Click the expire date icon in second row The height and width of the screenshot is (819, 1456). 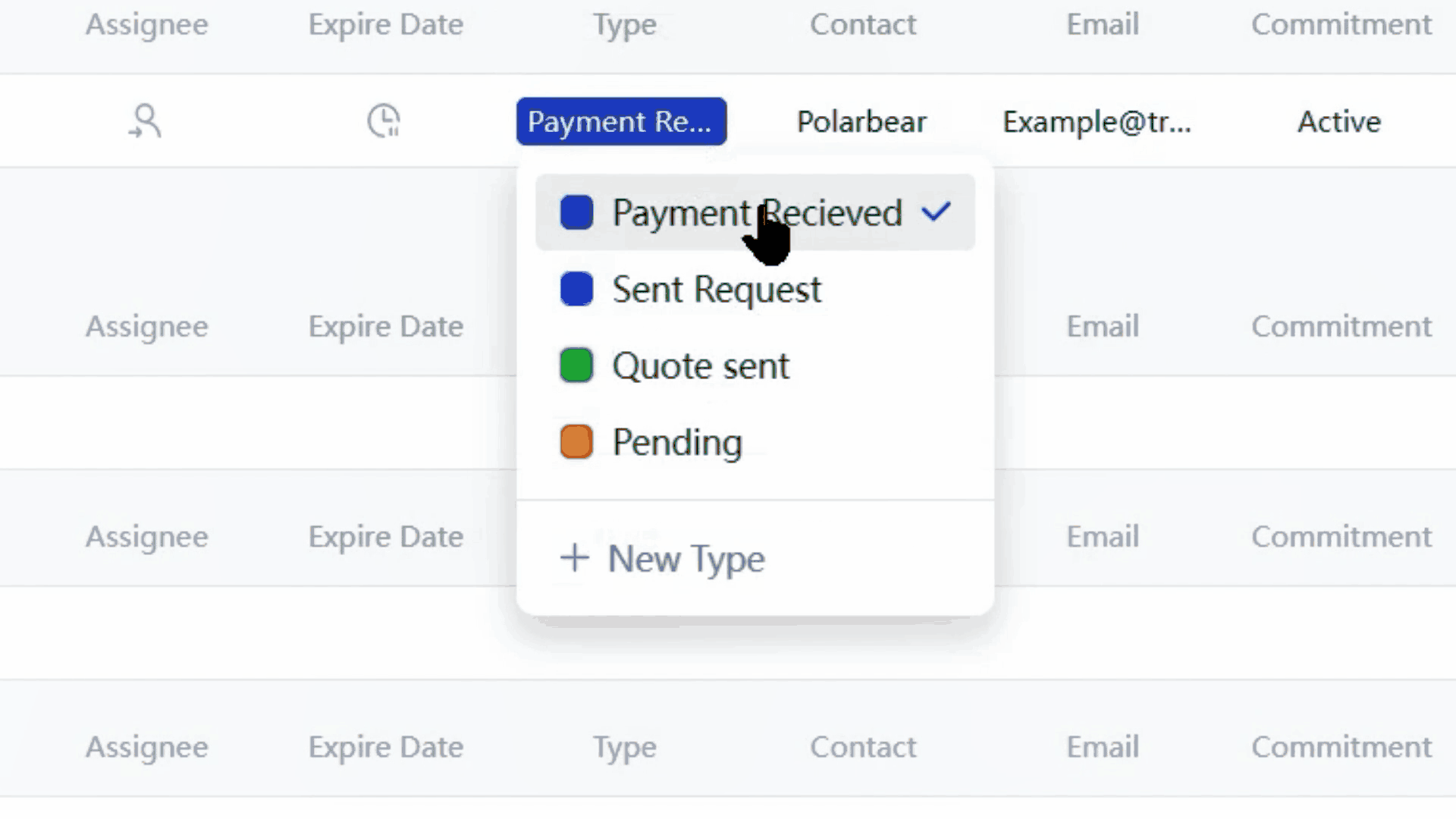(x=384, y=120)
